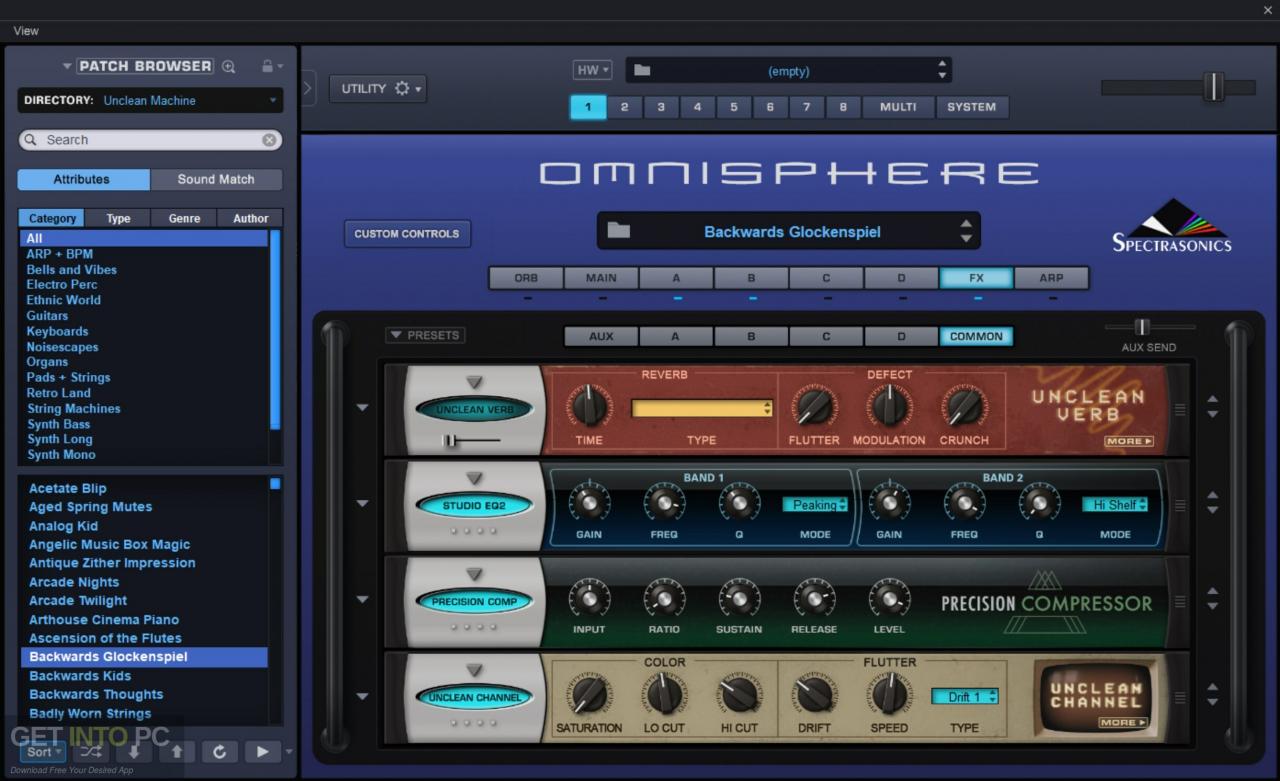Open the reverb Type selector
1280x781 pixels.
tap(701, 408)
